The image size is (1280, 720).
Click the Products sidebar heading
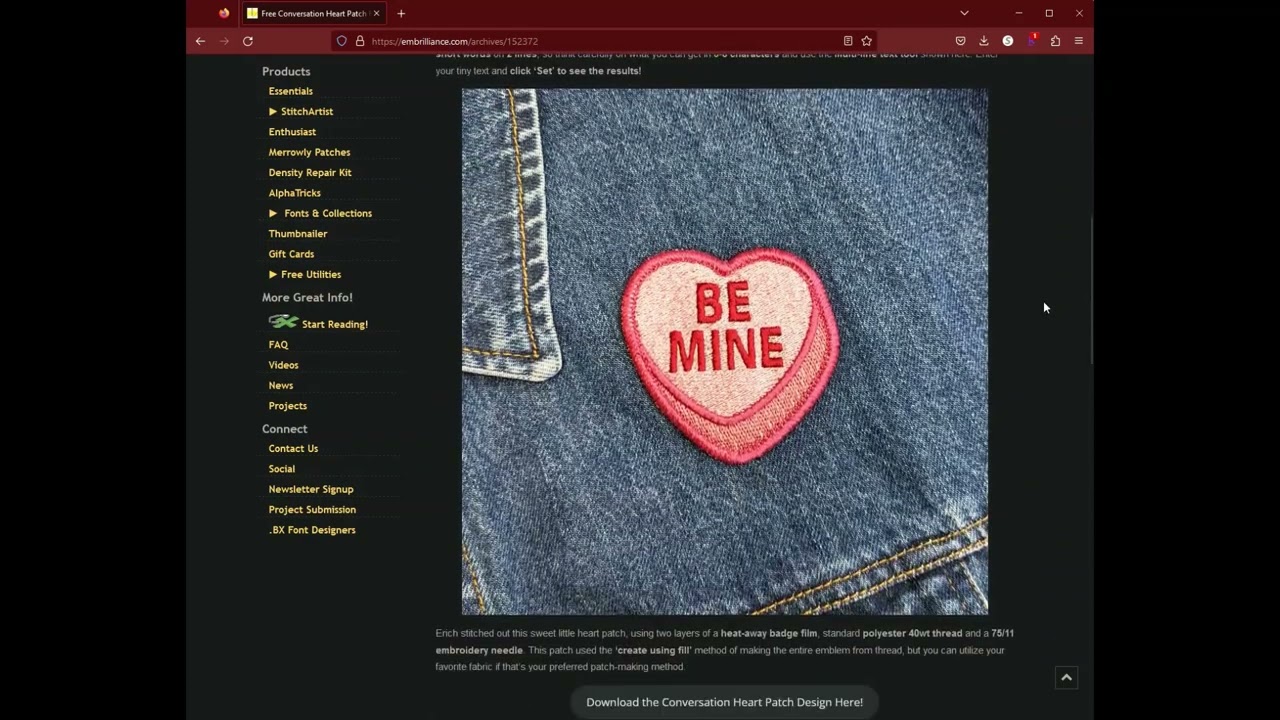[x=286, y=71]
